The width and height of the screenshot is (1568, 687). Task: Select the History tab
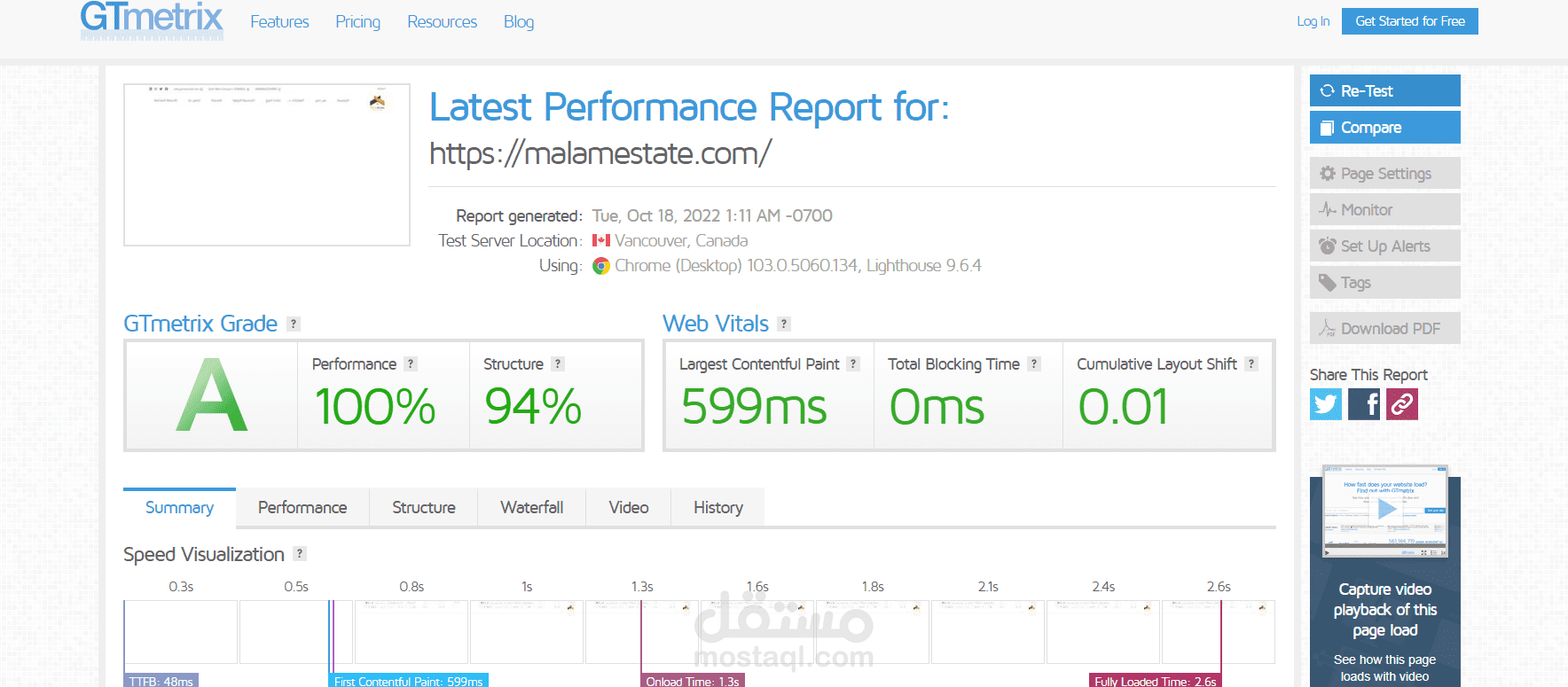click(x=718, y=507)
